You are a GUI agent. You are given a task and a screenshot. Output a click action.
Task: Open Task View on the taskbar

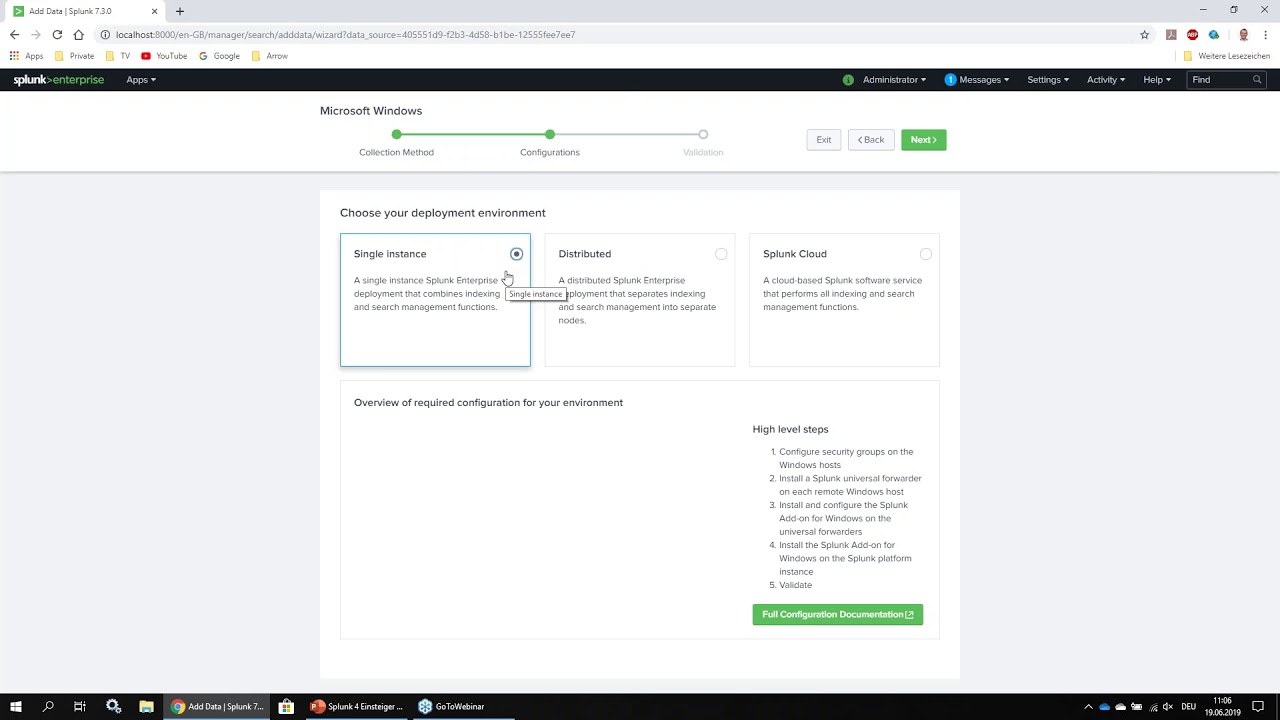click(80, 707)
